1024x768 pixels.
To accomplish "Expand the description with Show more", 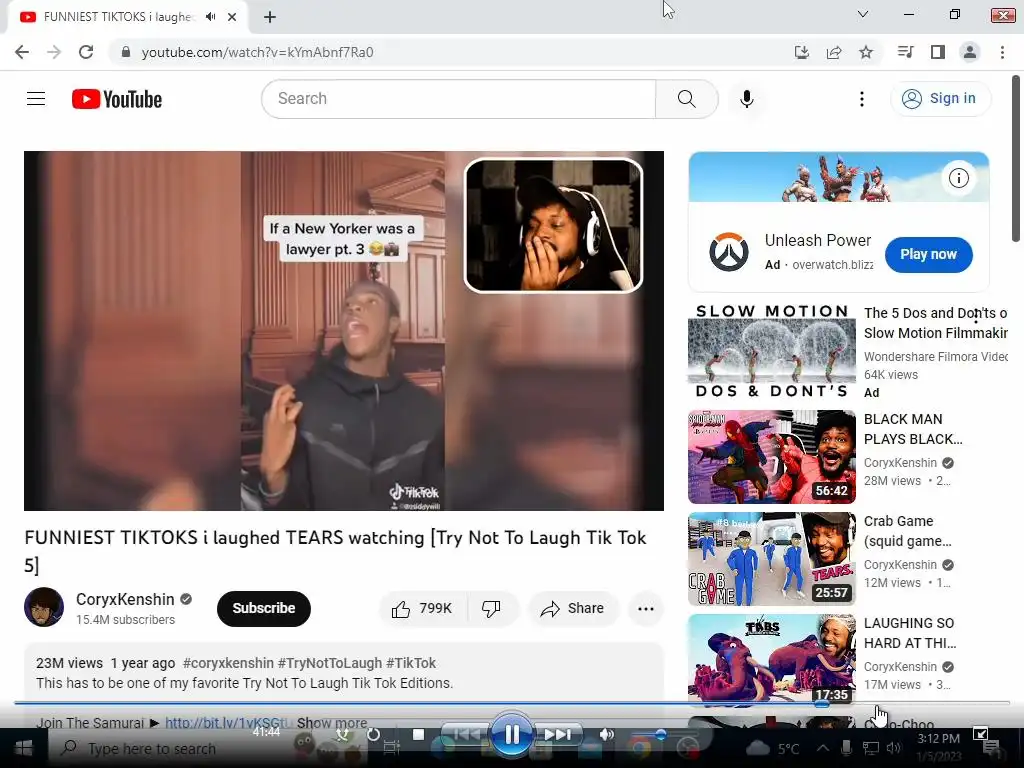I will point(332,723).
